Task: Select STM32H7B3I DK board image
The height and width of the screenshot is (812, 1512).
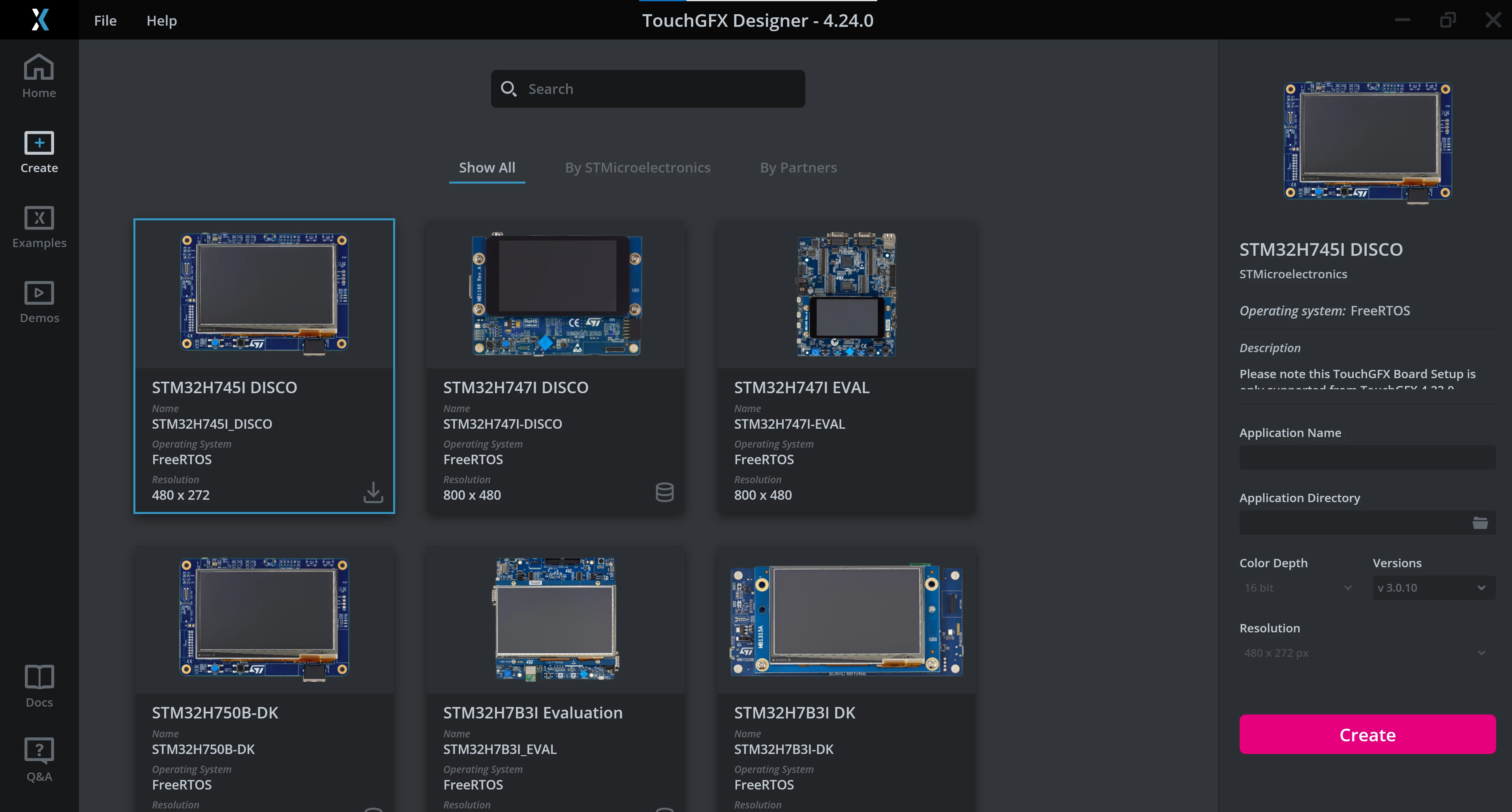Action: (x=846, y=620)
